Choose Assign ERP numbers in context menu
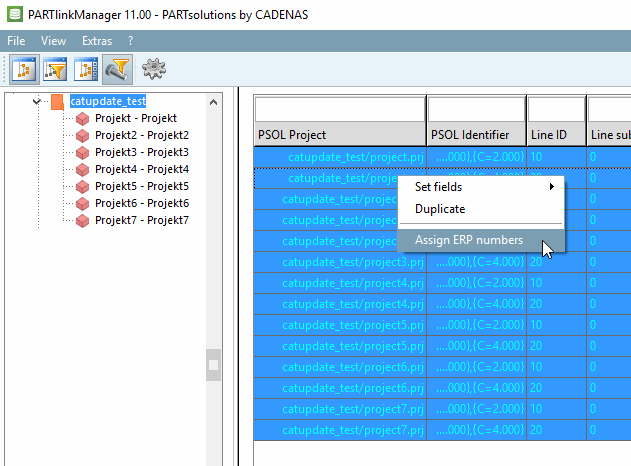This screenshot has width=631, height=466. [x=481, y=240]
